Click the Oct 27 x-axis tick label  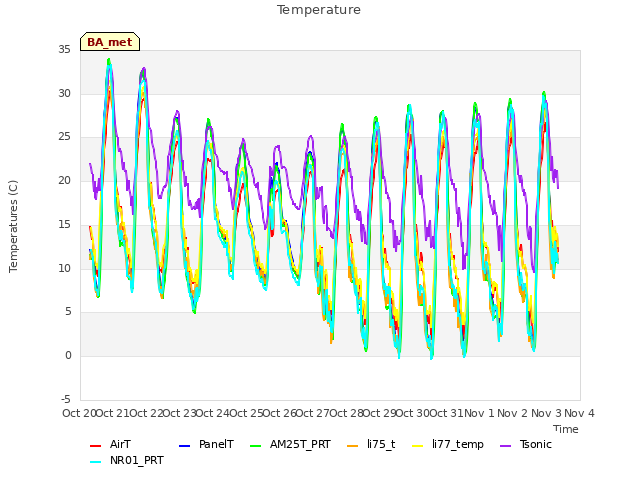tap(313, 413)
